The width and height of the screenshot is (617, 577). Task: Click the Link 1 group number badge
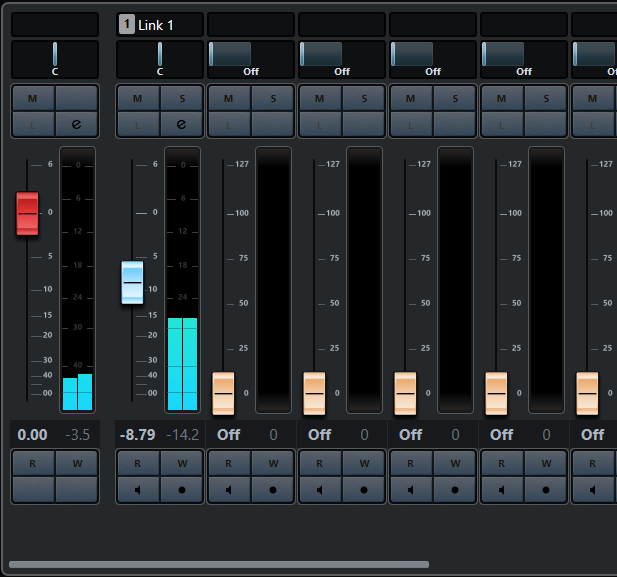click(127, 24)
